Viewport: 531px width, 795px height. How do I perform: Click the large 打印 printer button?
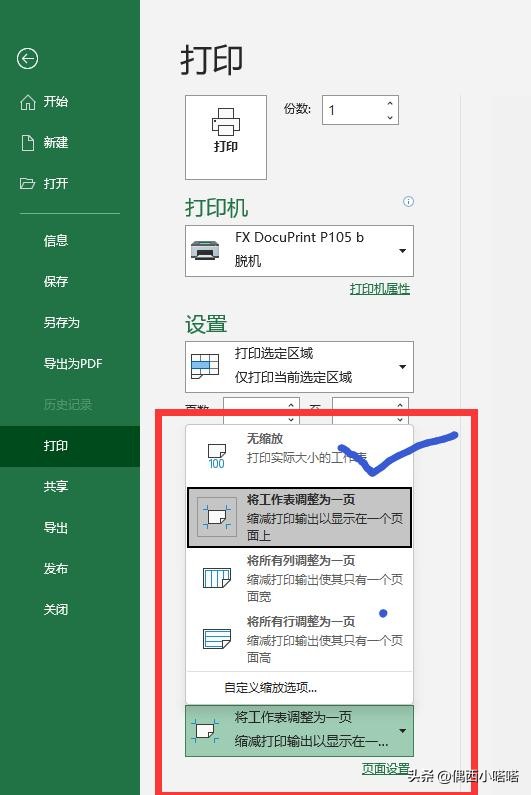tap(226, 137)
